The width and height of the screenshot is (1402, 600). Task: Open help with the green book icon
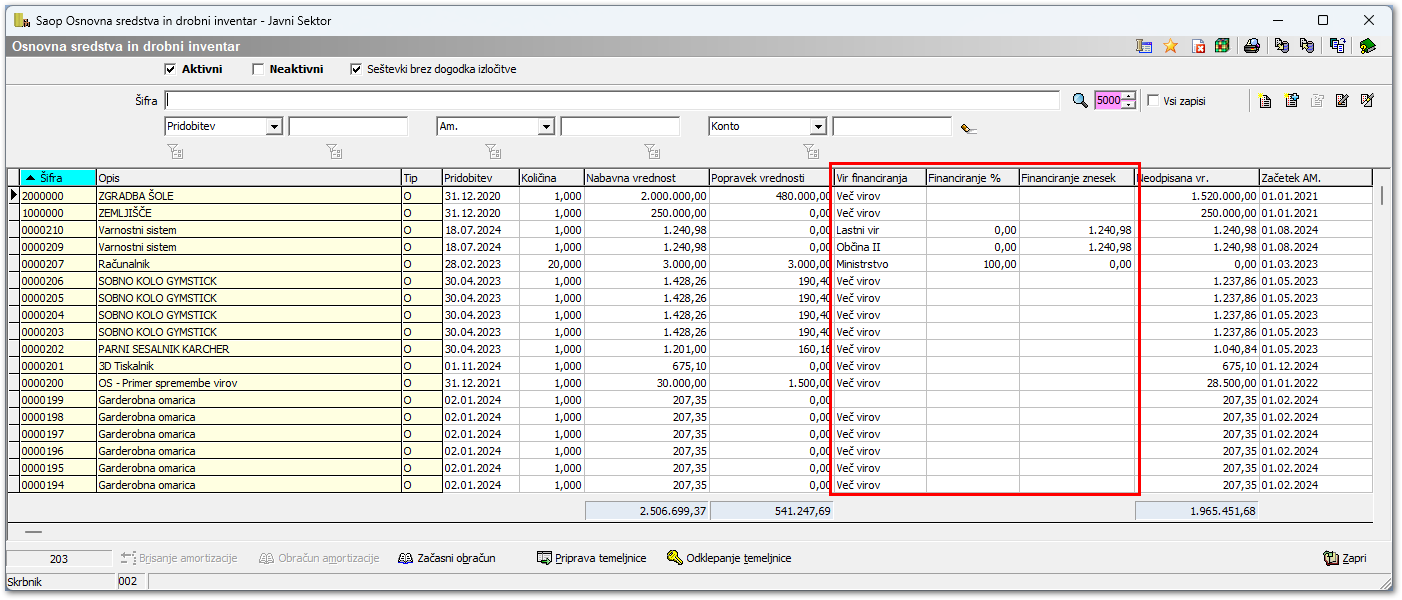coord(1368,46)
